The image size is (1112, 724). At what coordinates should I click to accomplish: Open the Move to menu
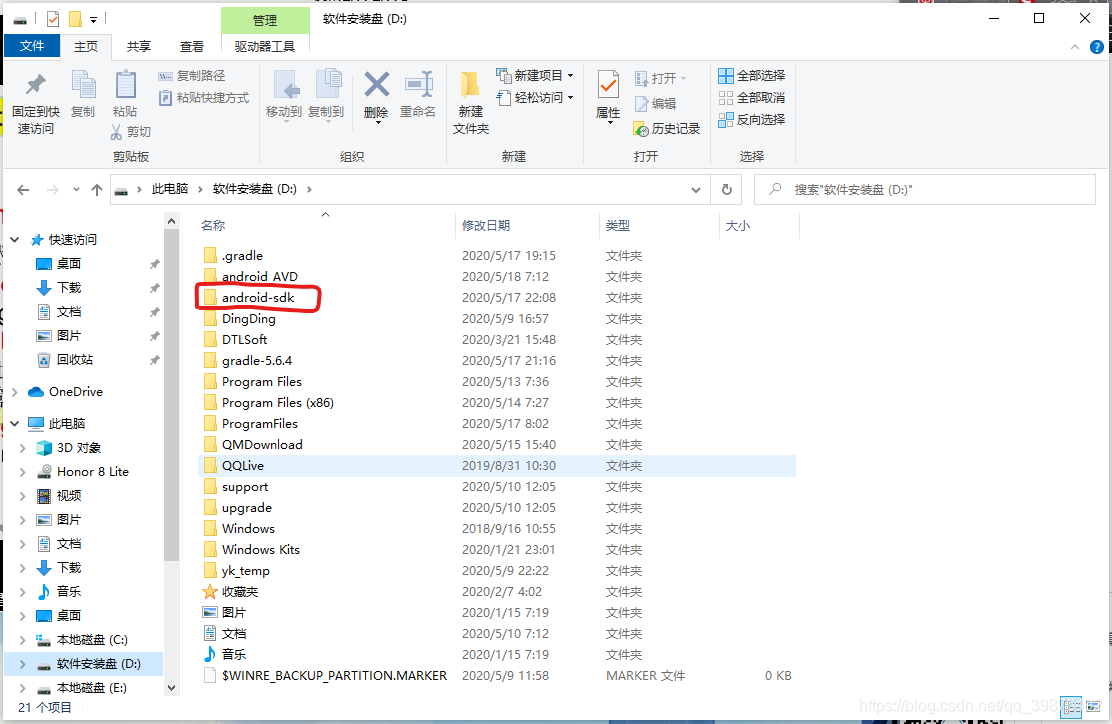point(284,96)
